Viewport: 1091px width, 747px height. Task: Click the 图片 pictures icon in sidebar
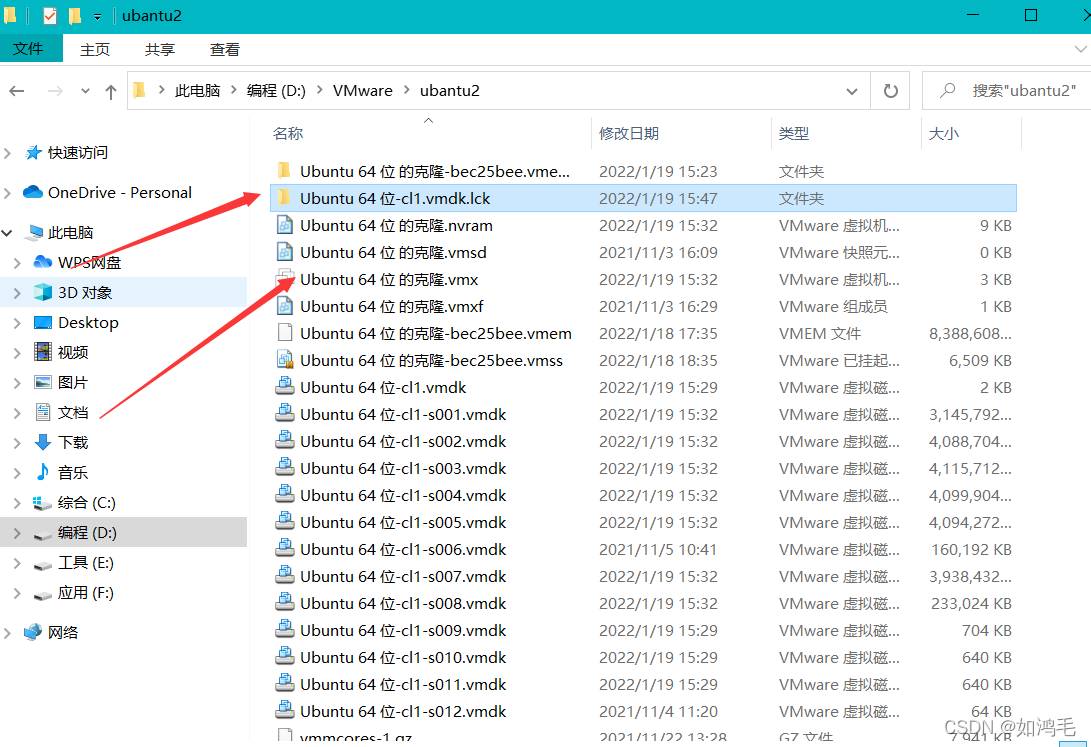click(43, 382)
